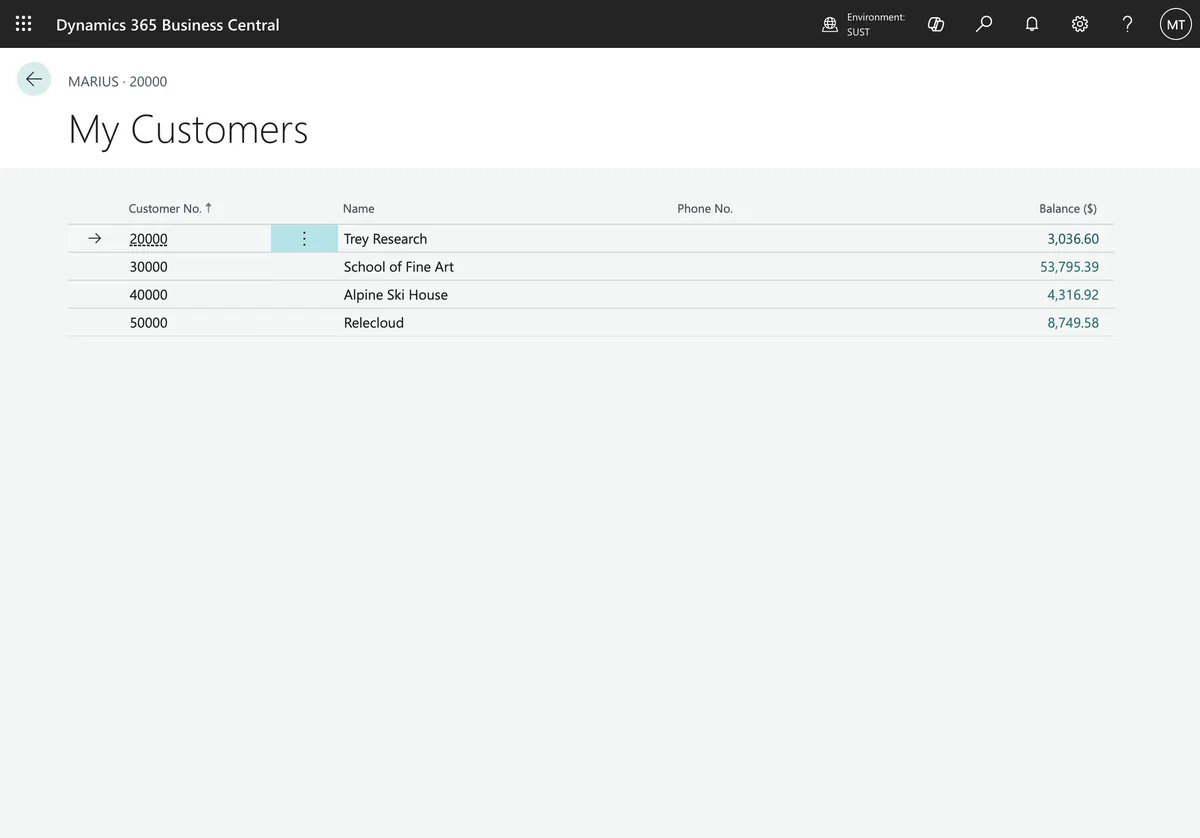Click the Balance ($) column header
Viewport: 1200px width, 838px height.
point(1068,208)
